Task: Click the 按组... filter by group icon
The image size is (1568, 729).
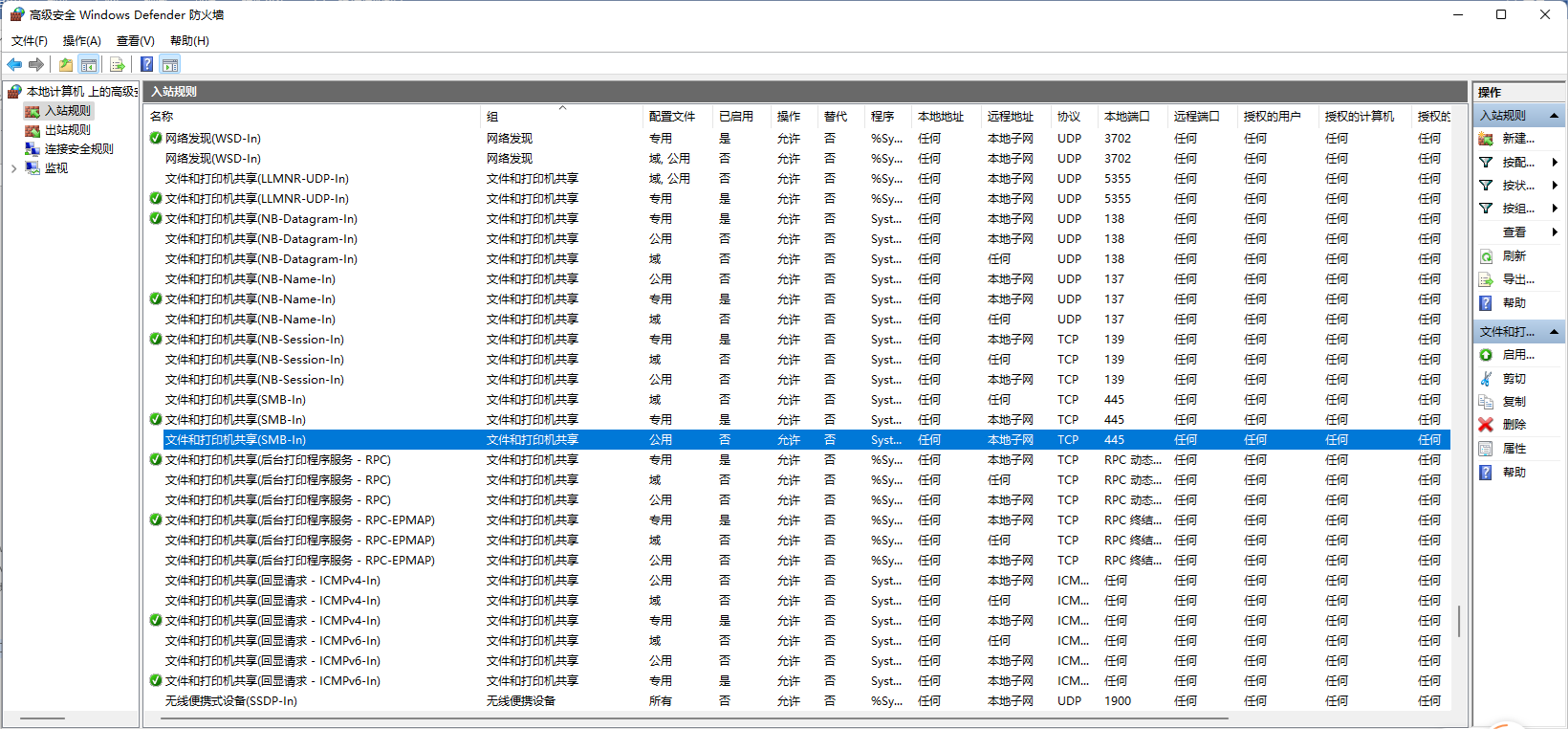Action: (1486, 209)
